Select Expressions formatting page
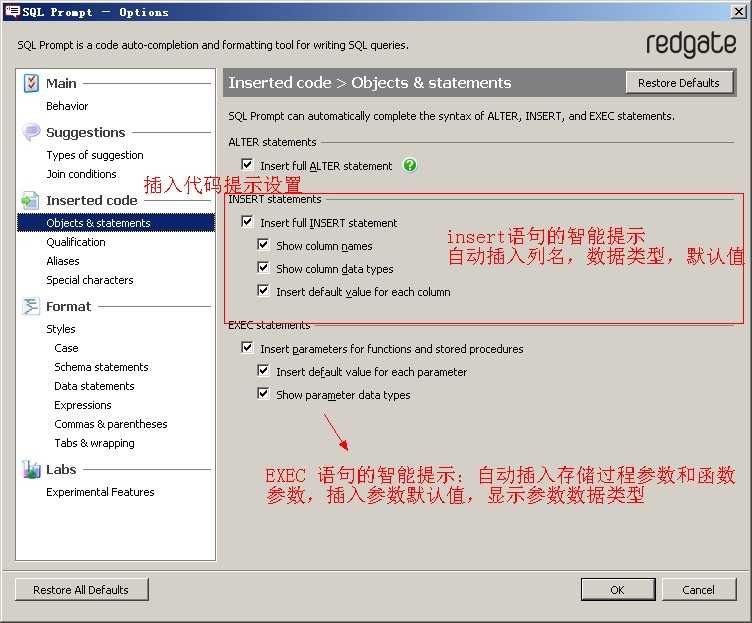Image resolution: width=752 pixels, height=623 pixels. pos(82,405)
